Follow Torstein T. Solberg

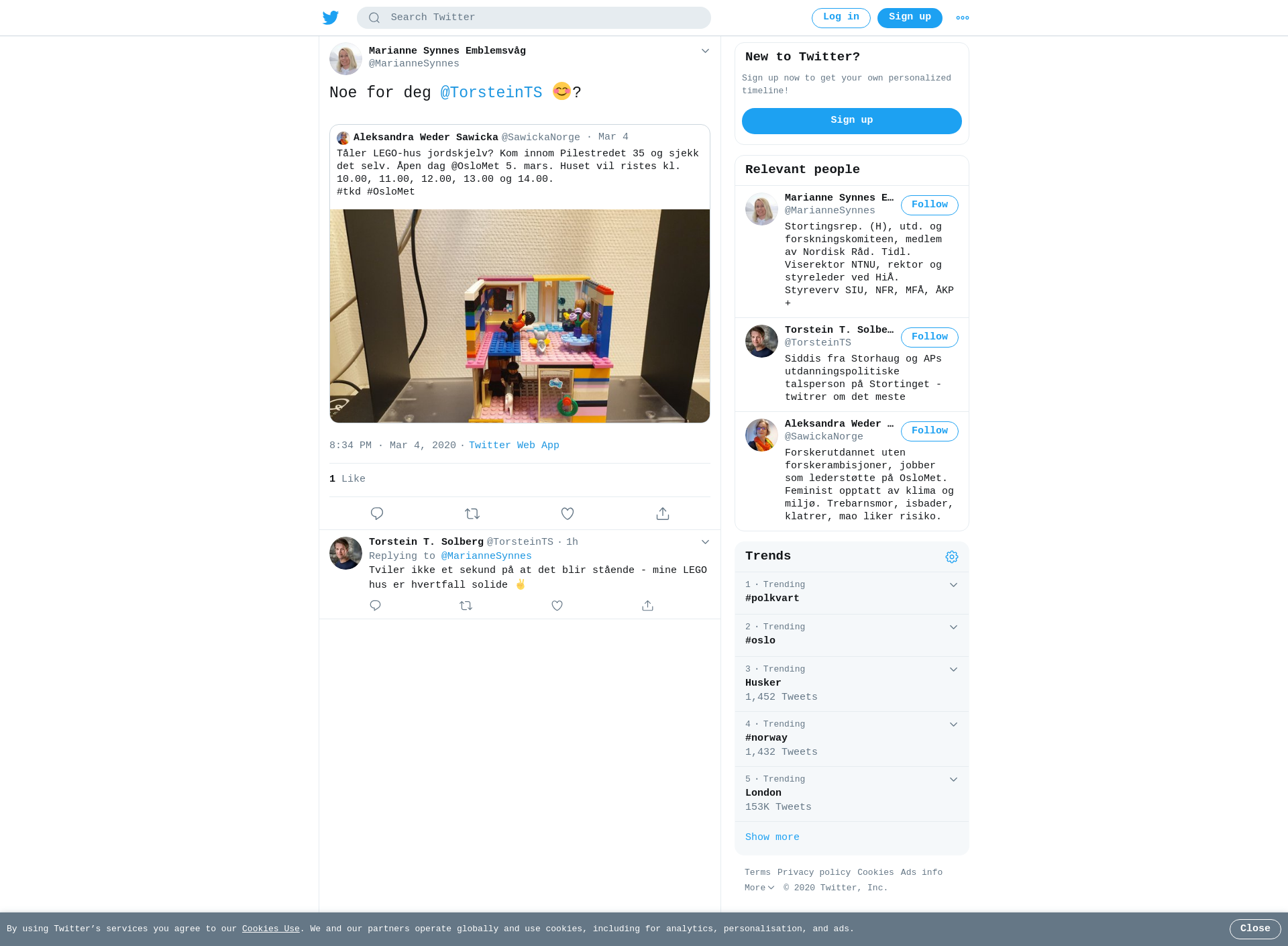[x=930, y=337]
